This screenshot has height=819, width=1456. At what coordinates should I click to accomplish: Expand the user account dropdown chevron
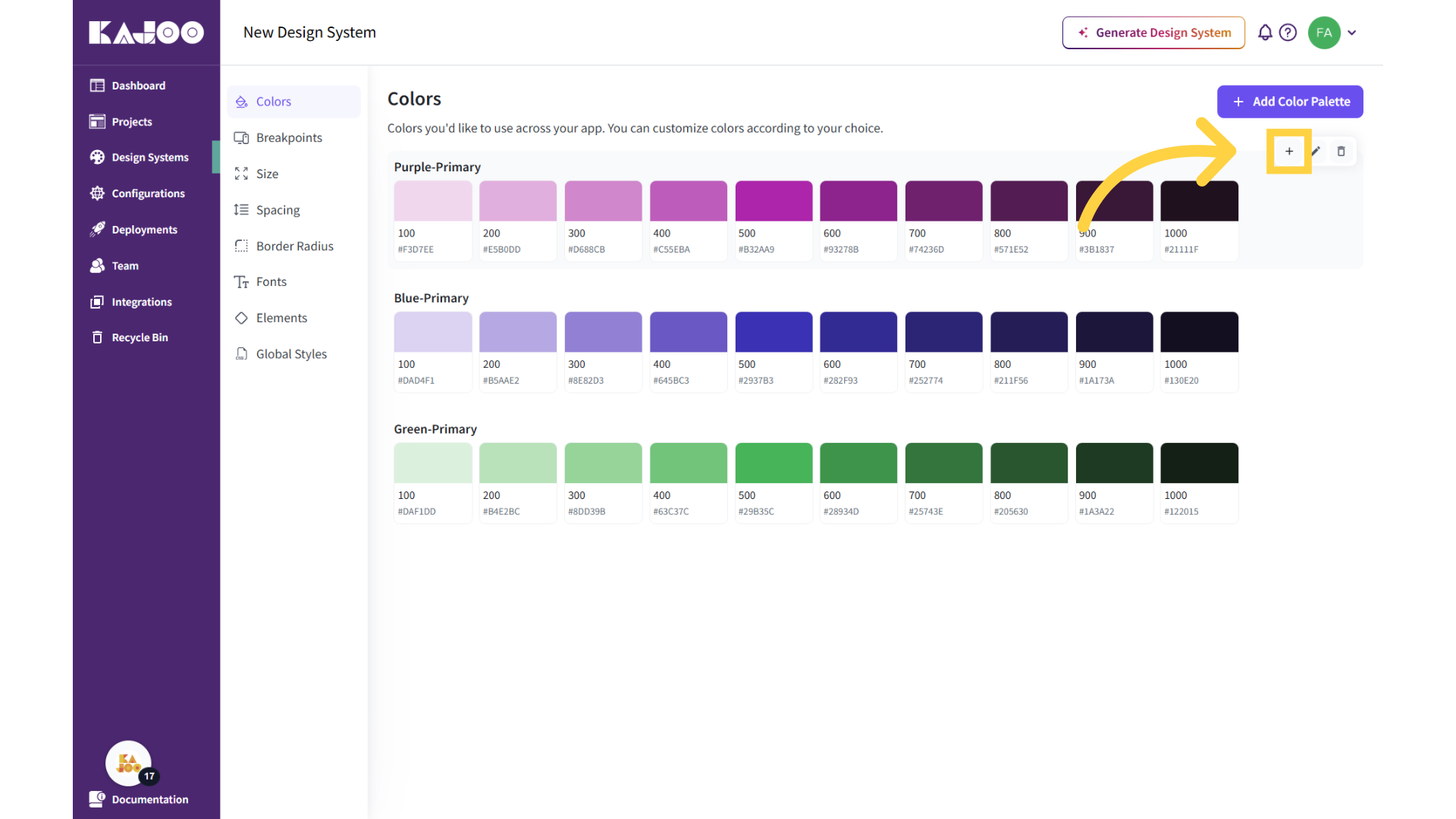1352,33
